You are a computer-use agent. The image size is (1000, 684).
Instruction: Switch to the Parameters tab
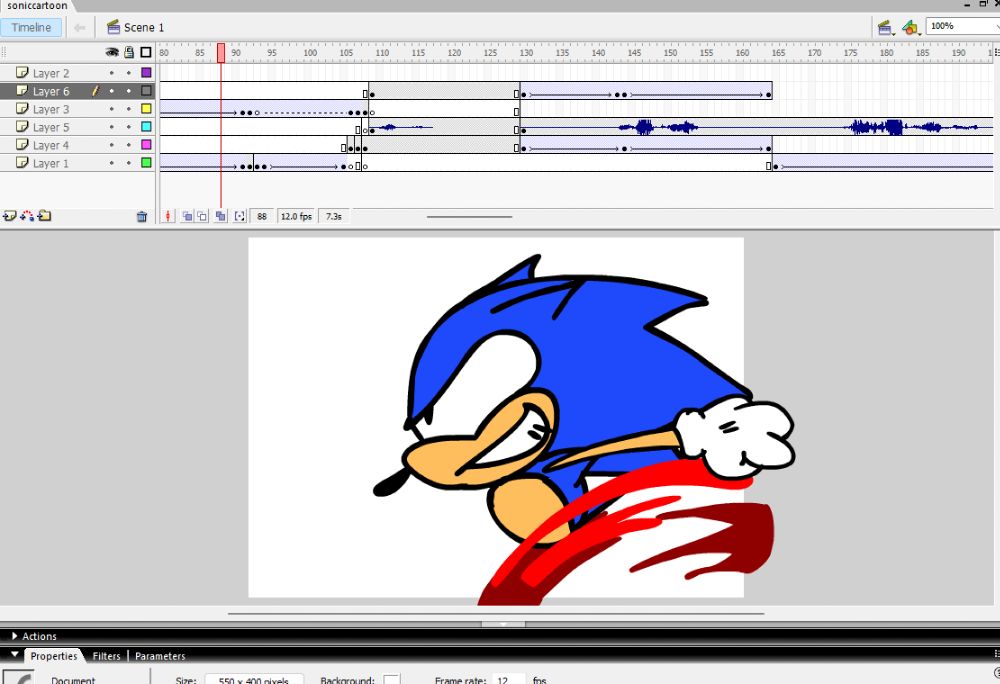coord(160,656)
